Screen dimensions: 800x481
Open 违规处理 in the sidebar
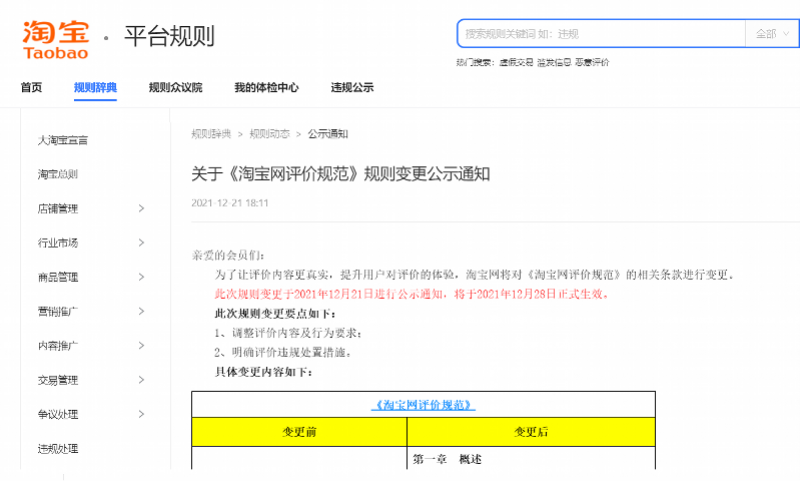[58, 449]
